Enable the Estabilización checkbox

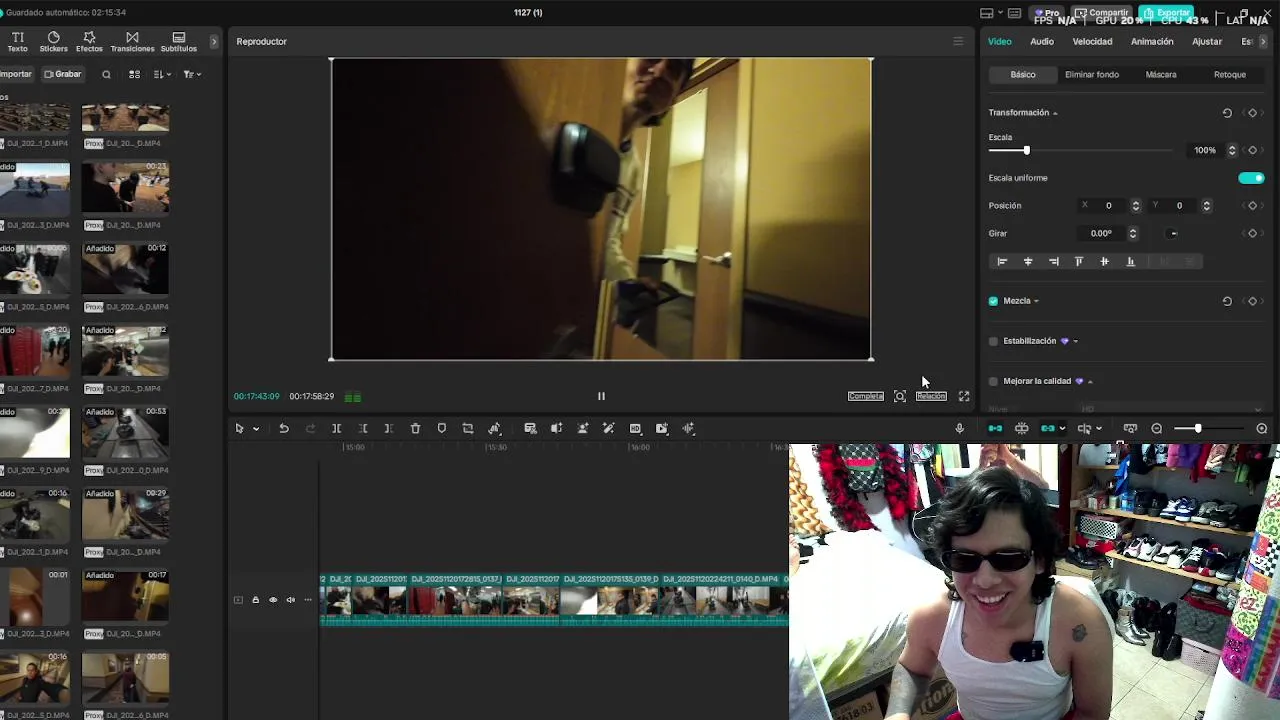point(993,341)
